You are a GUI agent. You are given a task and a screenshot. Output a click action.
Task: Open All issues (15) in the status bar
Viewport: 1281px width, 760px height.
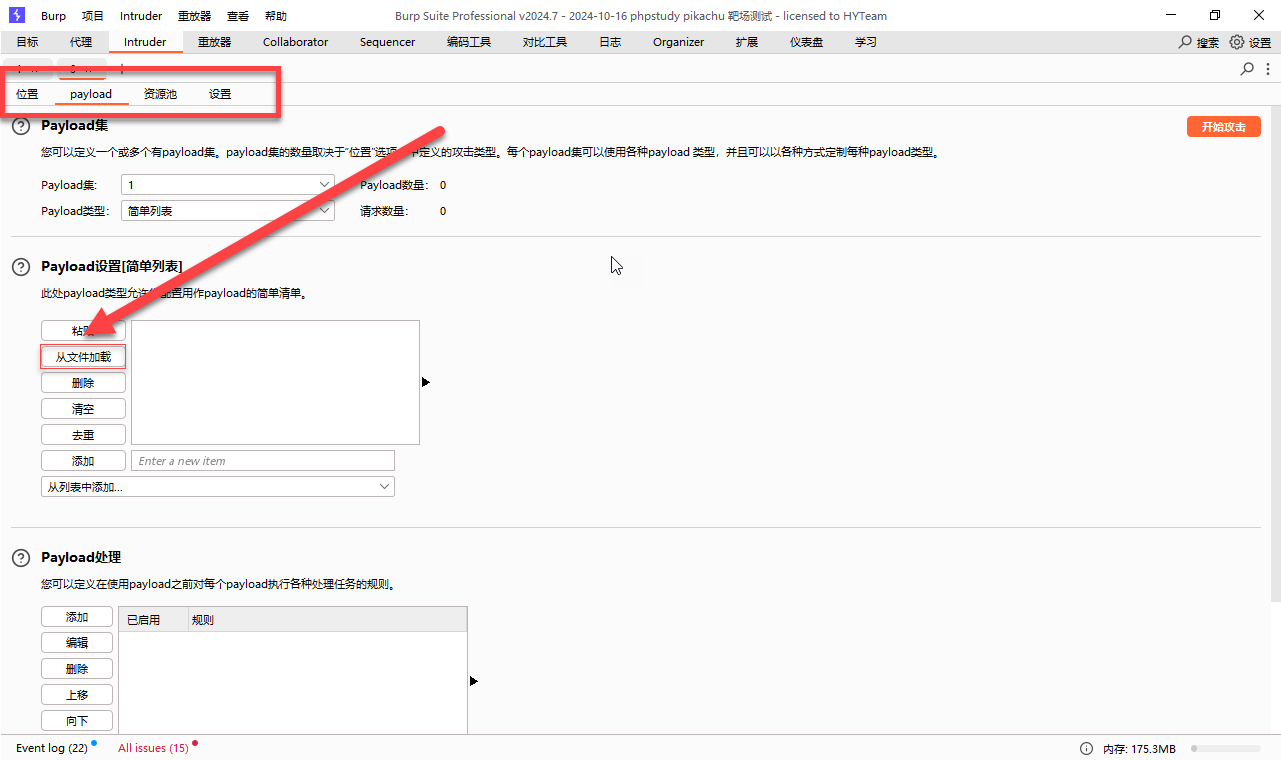point(153,748)
